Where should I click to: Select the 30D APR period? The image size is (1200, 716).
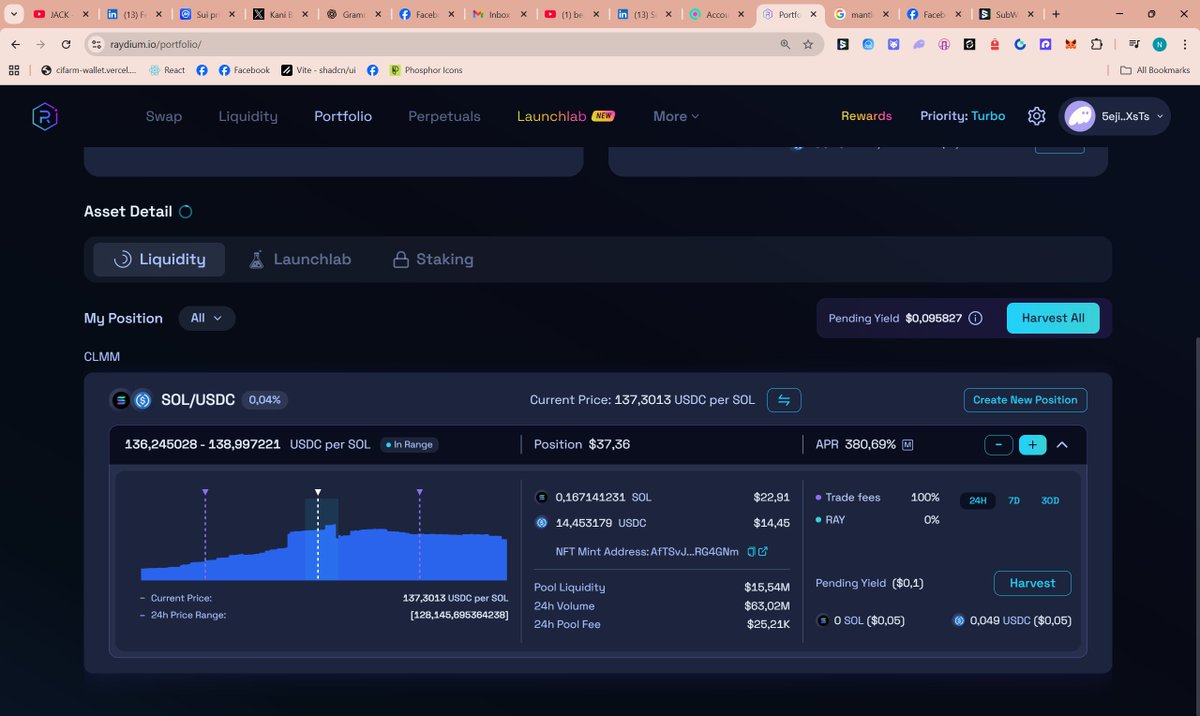(x=1050, y=500)
